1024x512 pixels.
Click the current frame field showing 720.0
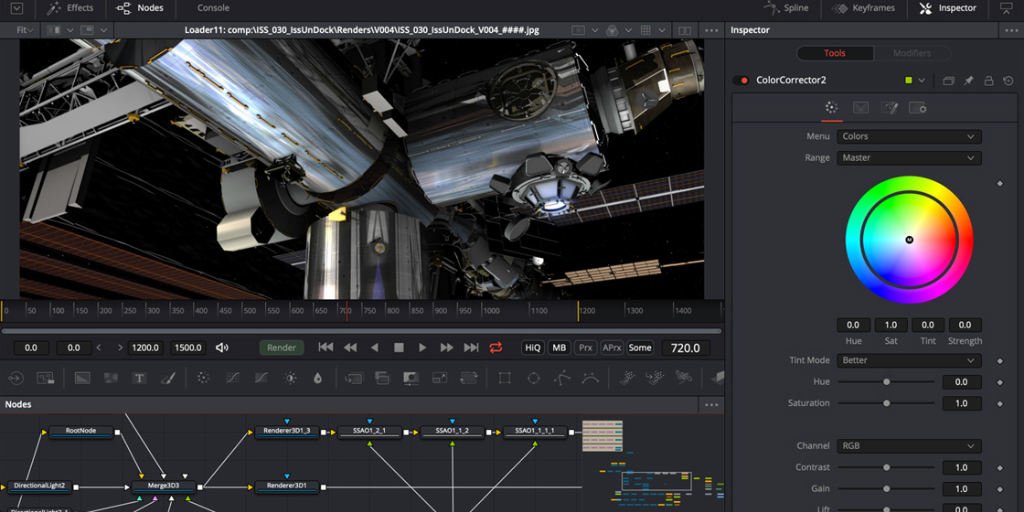(686, 348)
